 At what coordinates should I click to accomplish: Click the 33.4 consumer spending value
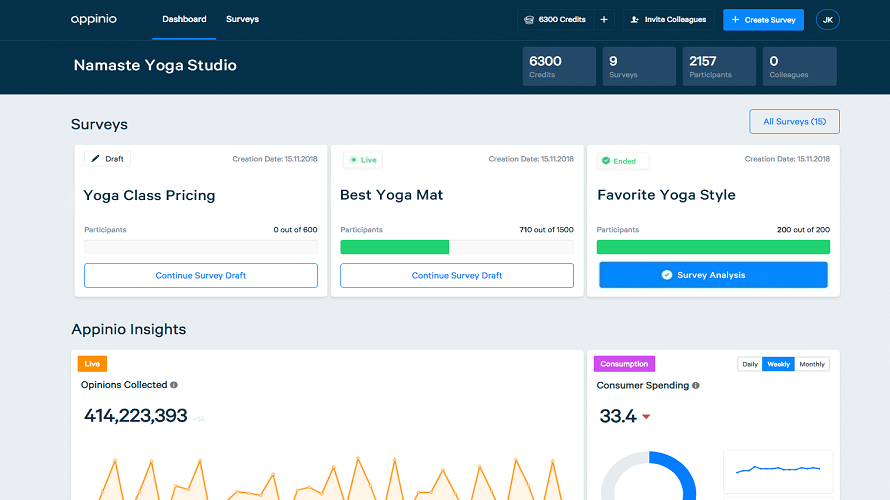tap(618, 416)
